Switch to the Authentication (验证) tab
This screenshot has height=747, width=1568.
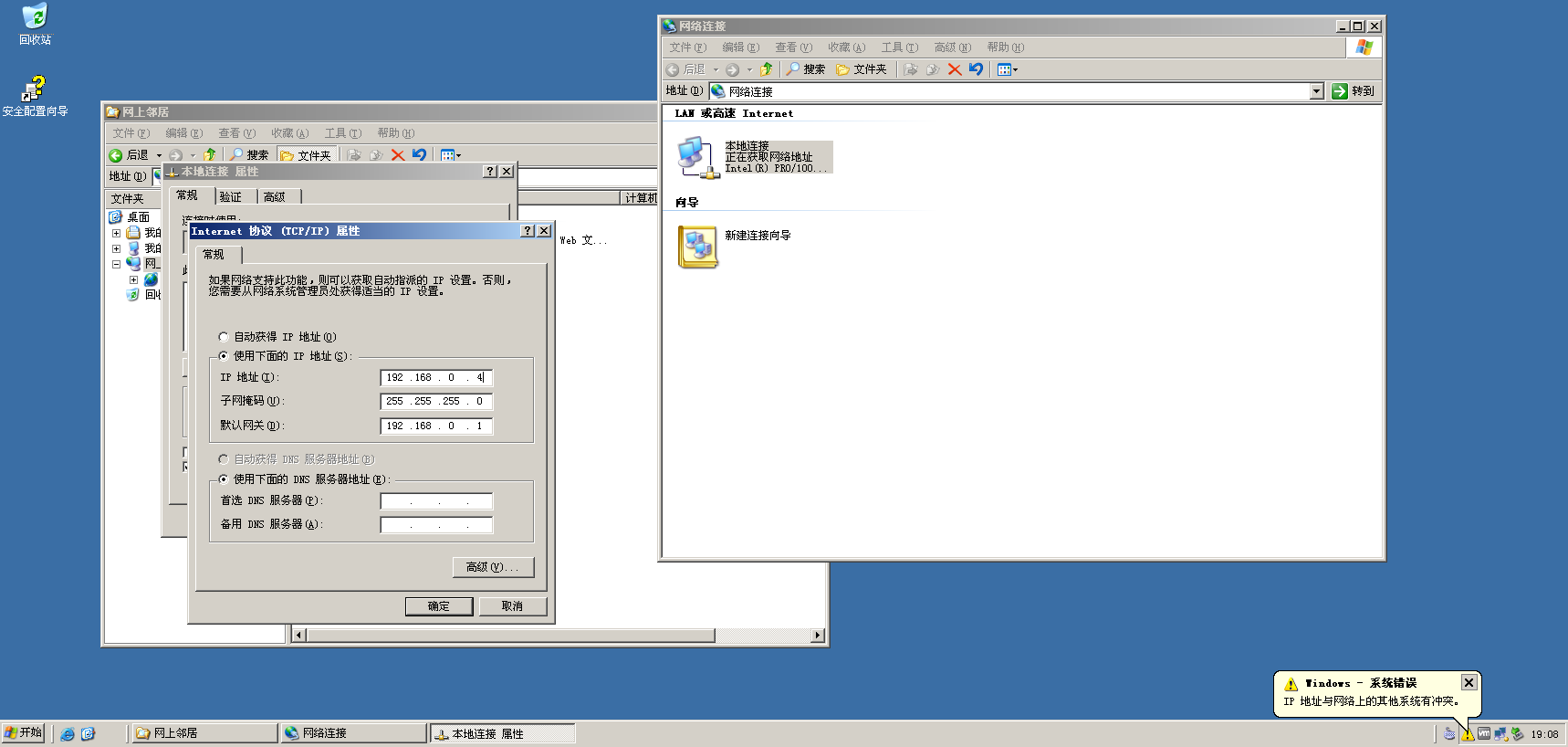coord(231,196)
